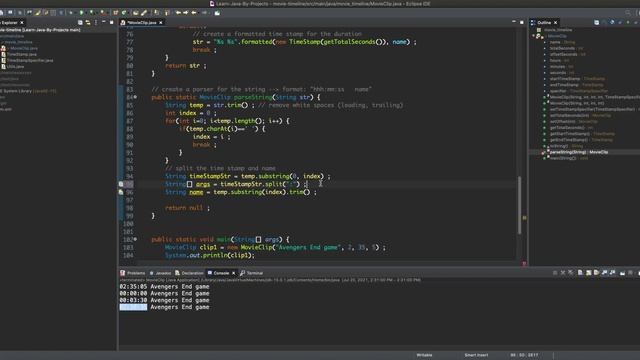This screenshot has height=360, width=640.
Task: Close the Package Explorer tab
Action: [22, 22]
